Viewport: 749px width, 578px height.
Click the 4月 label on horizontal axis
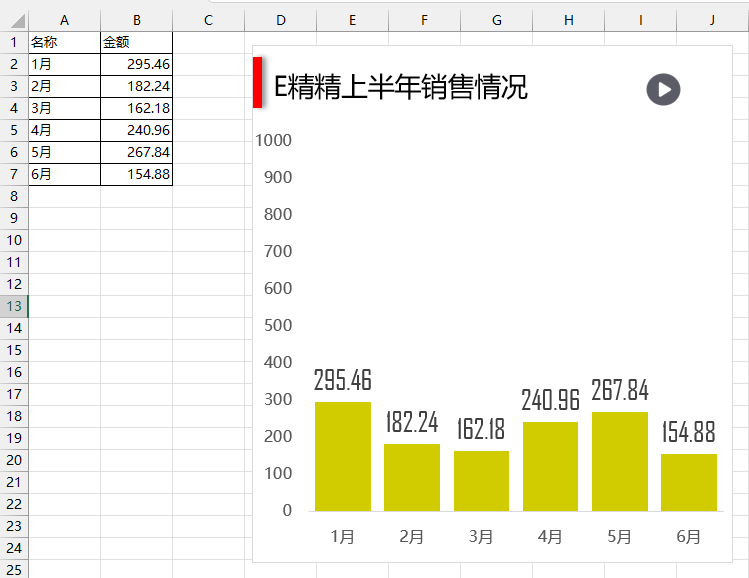[x=550, y=537]
